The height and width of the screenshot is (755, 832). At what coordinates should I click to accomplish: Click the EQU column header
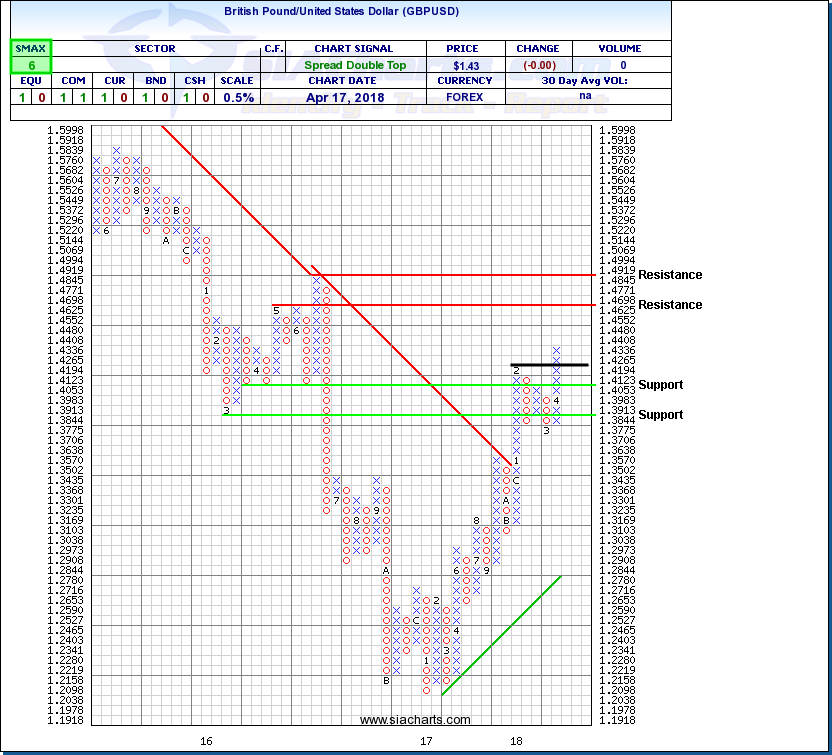pos(32,81)
